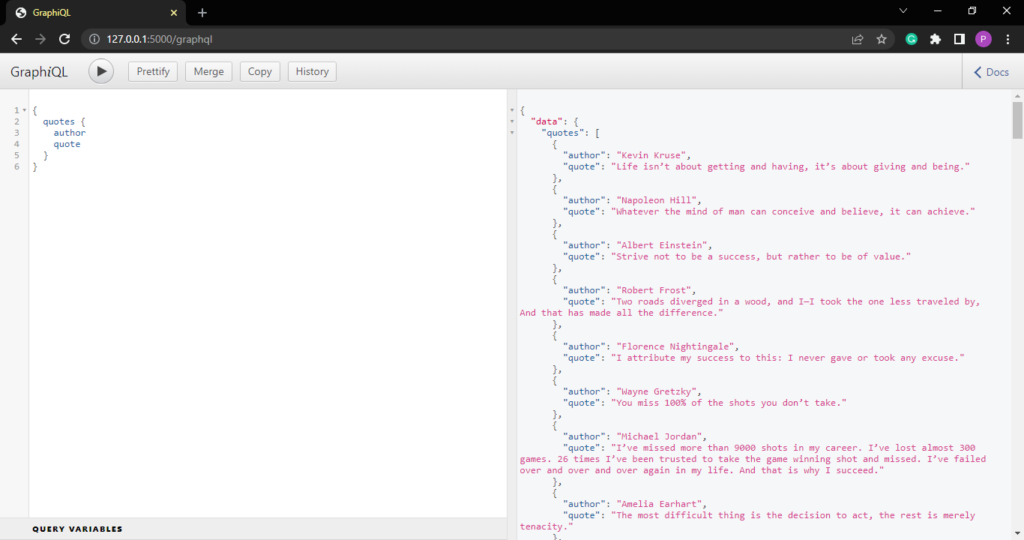Viewport: 1024px width, 540px height.
Task: Open the query History panel
Action: click(312, 71)
